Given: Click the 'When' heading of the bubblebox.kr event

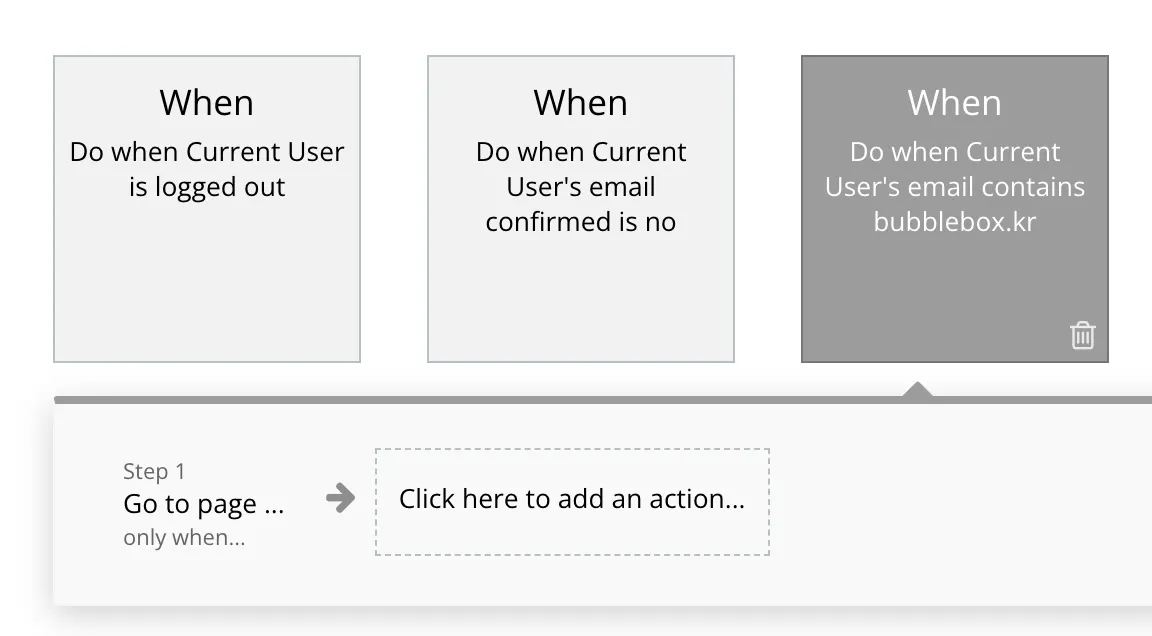Looking at the screenshot, I should point(955,103).
